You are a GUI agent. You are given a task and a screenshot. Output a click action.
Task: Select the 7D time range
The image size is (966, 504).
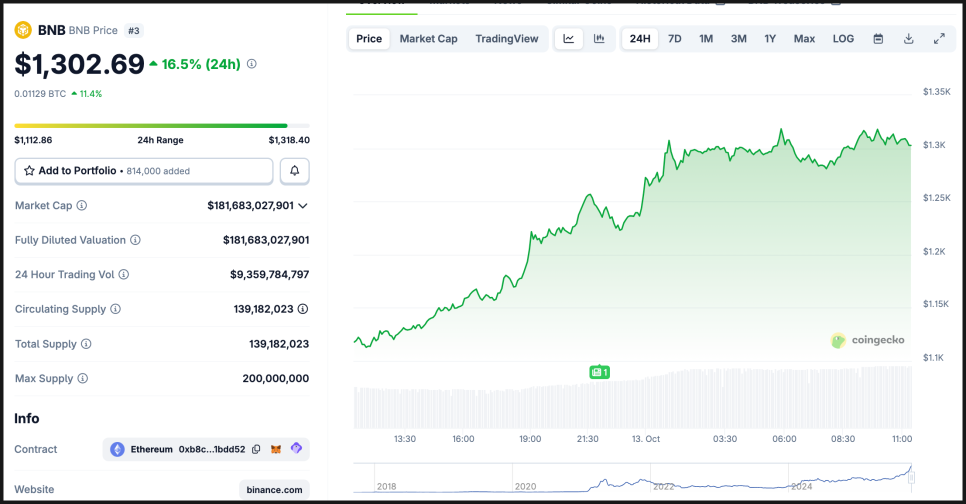675,39
